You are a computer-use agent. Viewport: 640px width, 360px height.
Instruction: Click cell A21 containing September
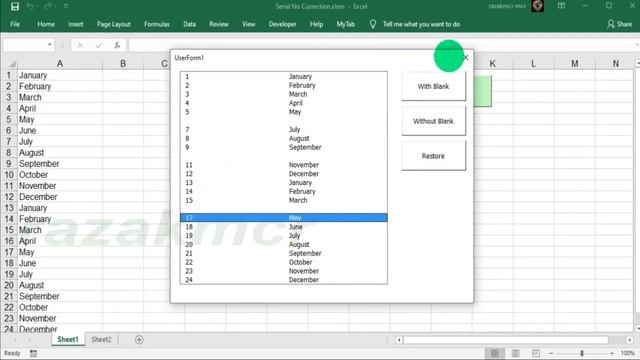(60, 296)
